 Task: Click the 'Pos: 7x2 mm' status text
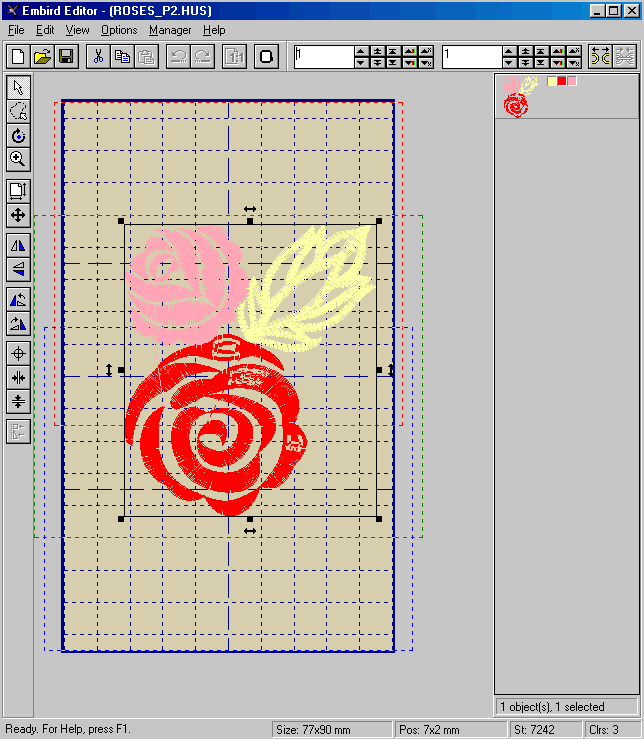429,730
